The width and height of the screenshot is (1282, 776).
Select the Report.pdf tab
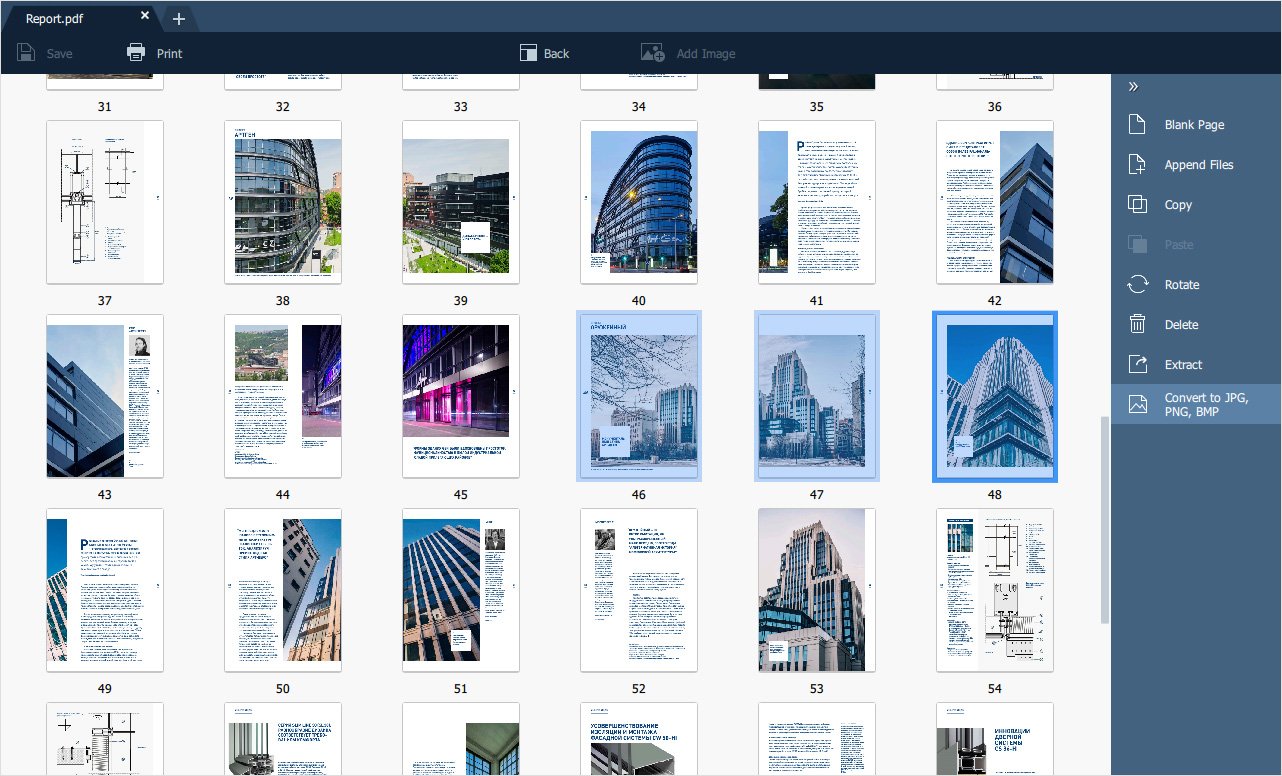coord(80,16)
